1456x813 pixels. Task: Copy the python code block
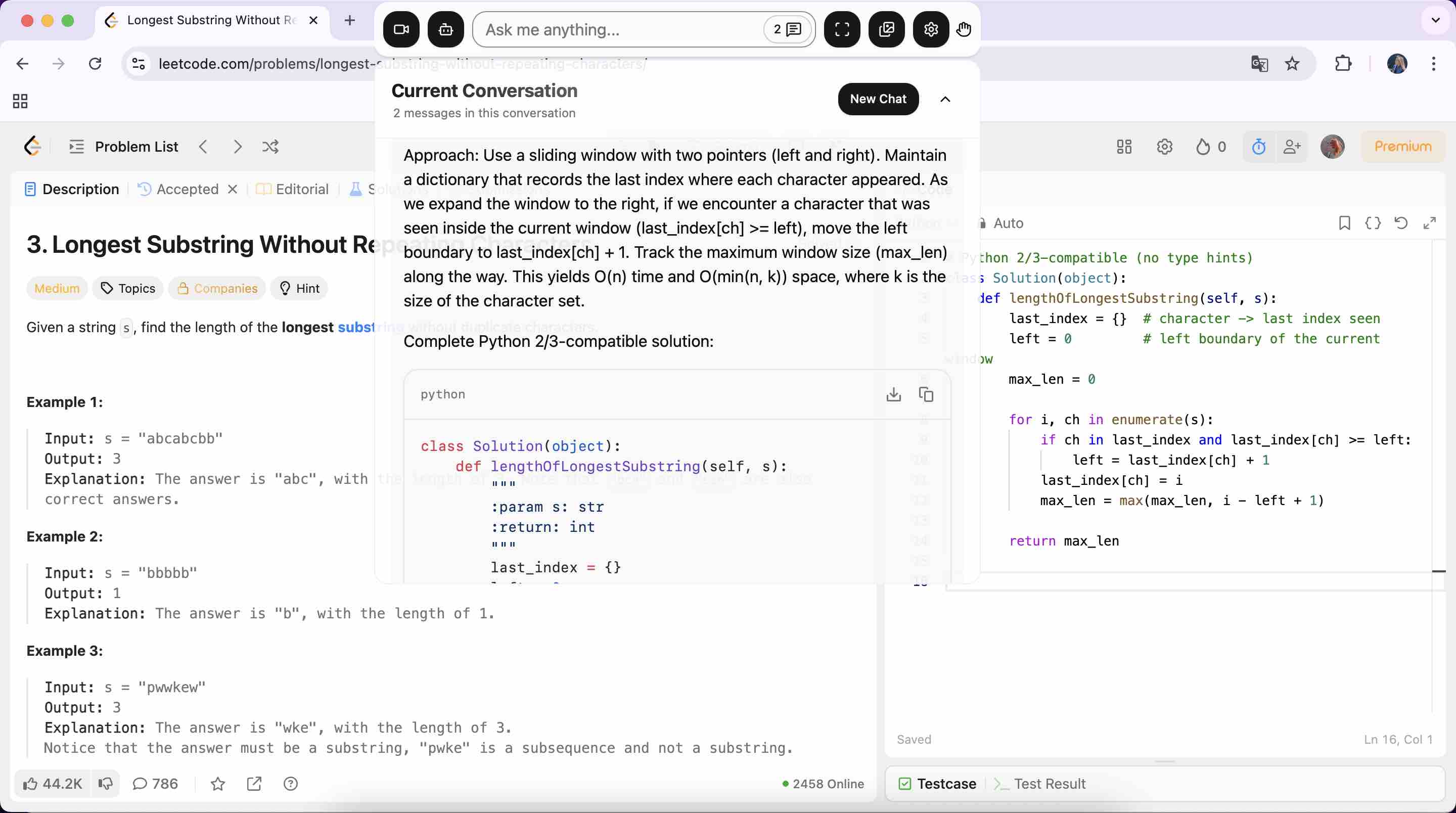click(x=926, y=394)
